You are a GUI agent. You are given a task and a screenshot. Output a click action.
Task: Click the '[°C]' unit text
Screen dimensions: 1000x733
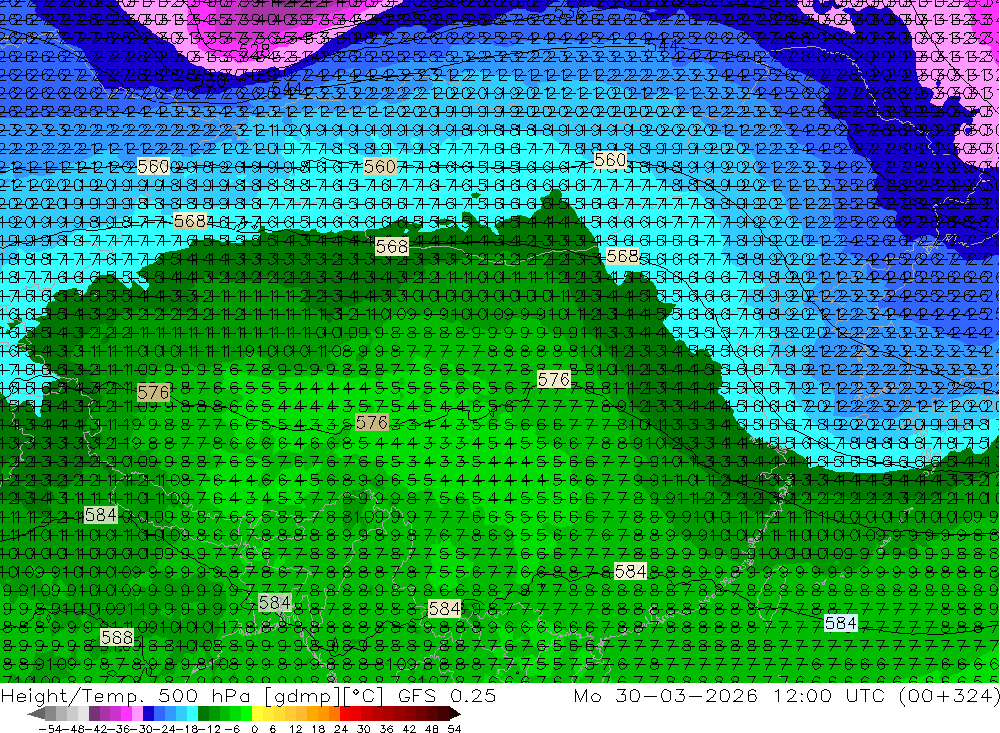362,696
